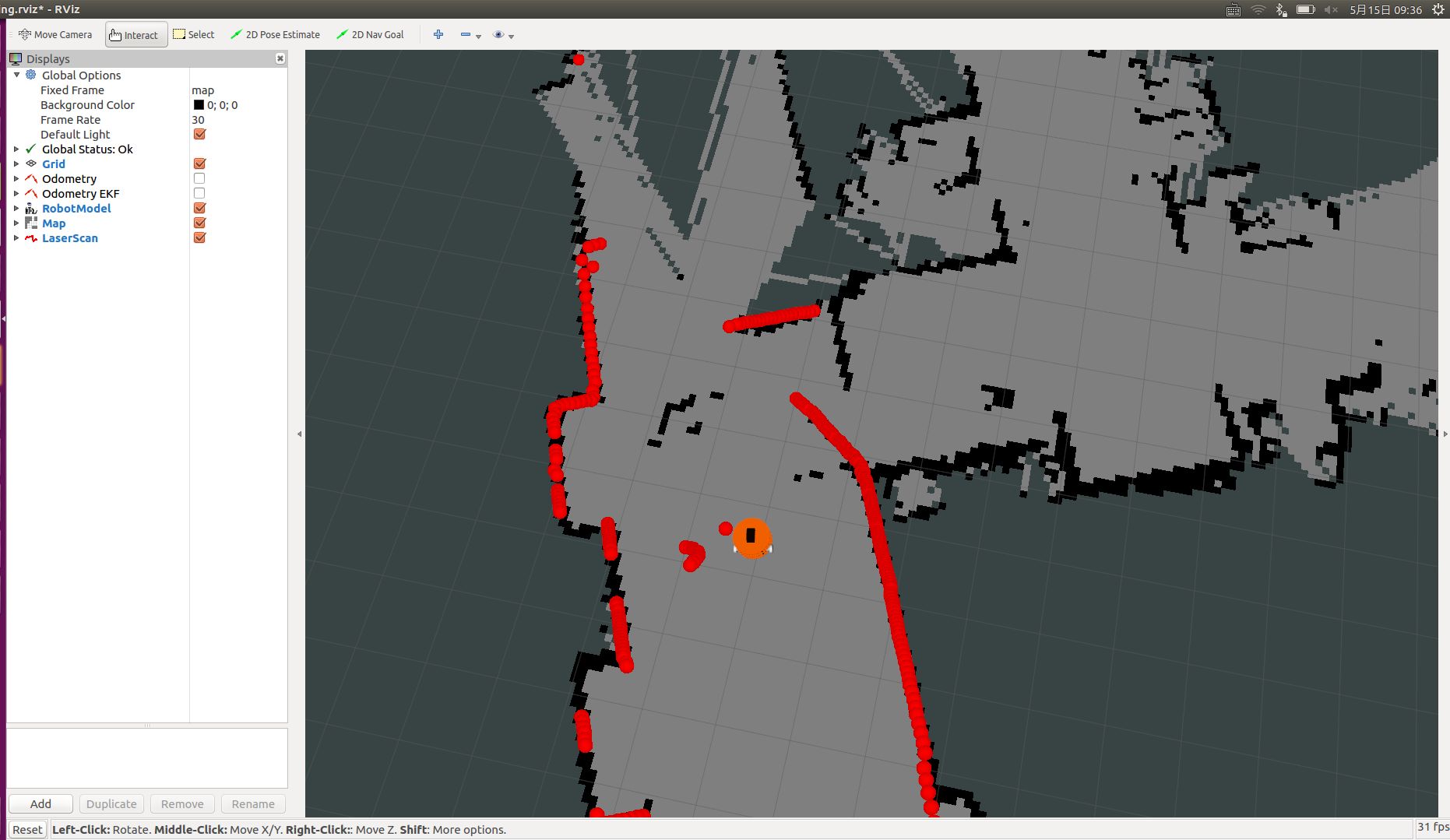This screenshot has height=840, width=1450.
Task: Disable the Grid display checkbox
Action: pyautogui.click(x=199, y=163)
